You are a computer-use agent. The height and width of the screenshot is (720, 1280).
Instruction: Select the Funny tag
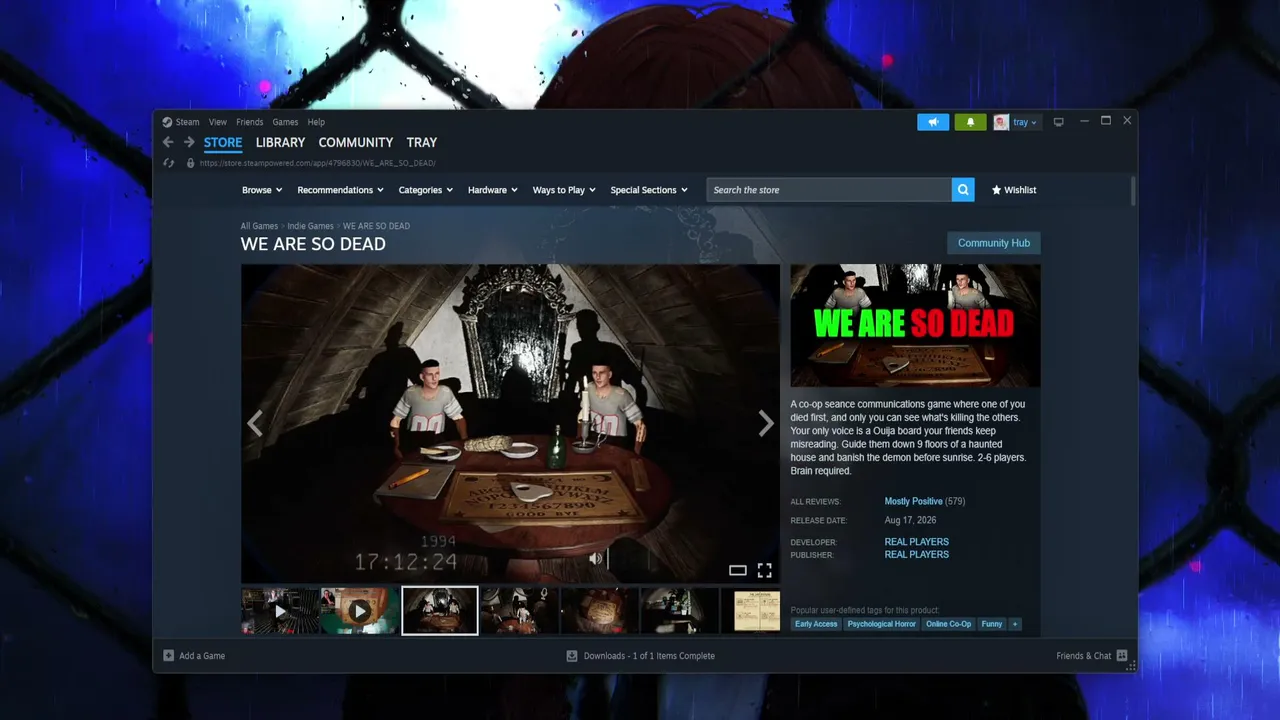coord(992,624)
